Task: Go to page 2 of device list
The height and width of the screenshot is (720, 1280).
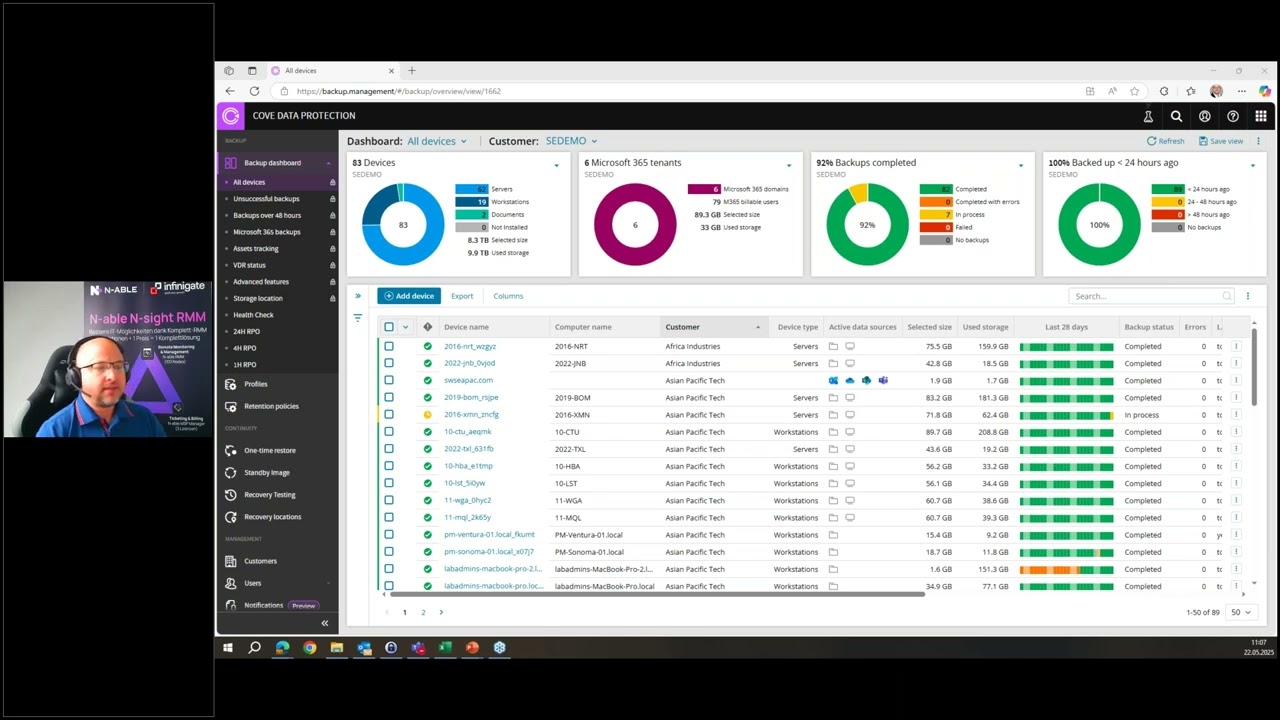Action: click(423, 612)
